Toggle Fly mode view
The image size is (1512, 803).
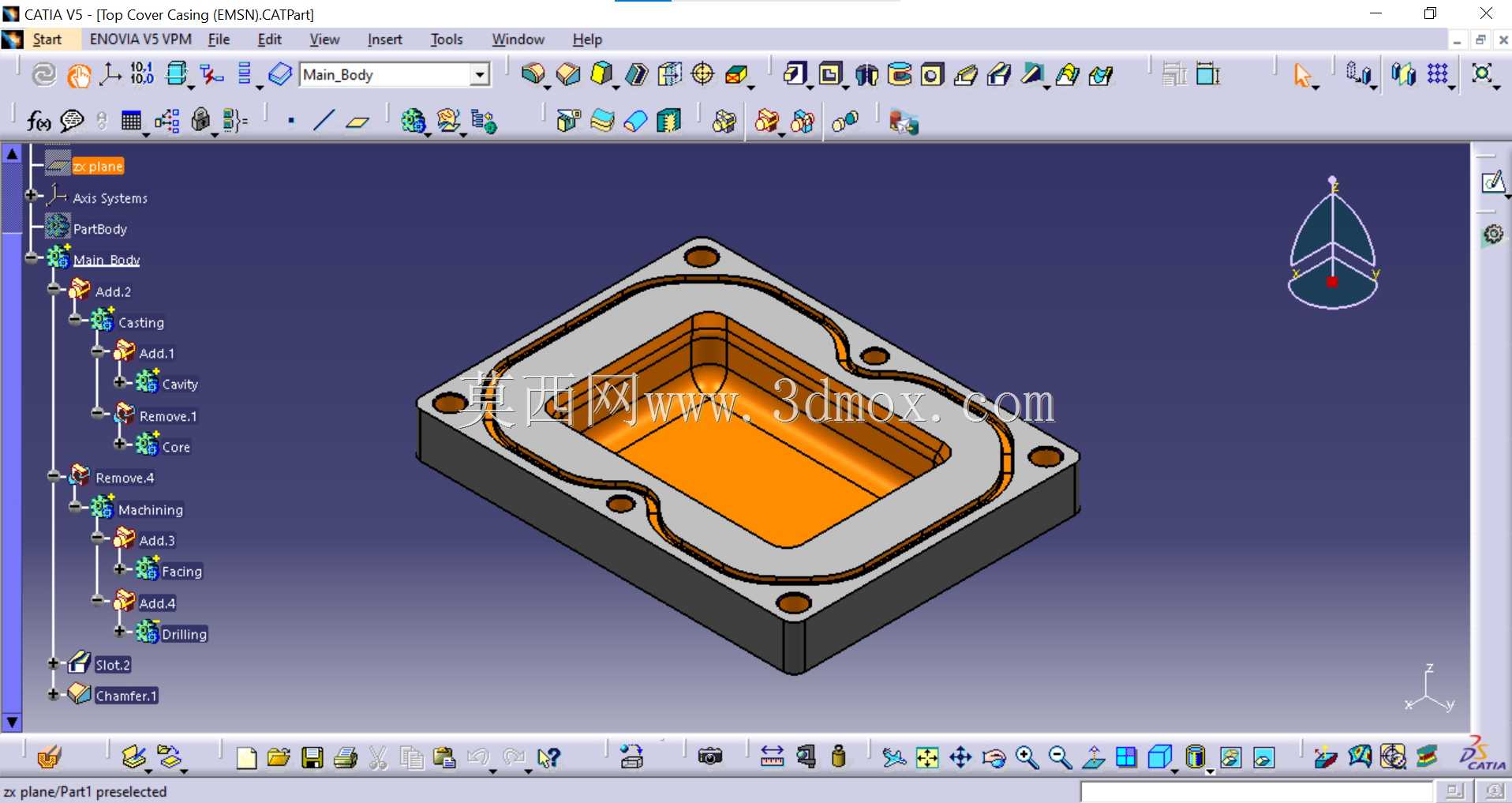[x=894, y=758]
